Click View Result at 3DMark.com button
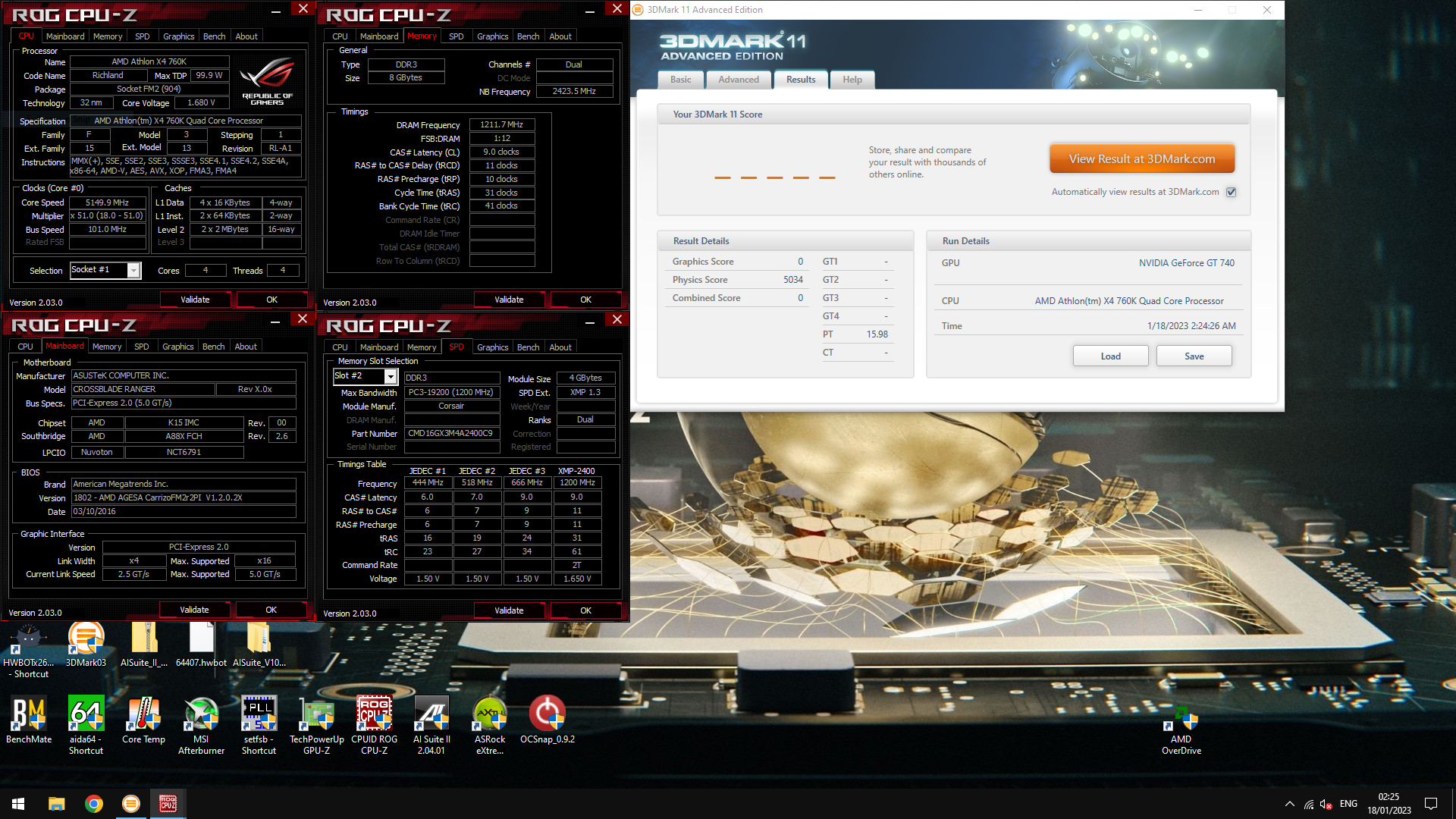The height and width of the screenshot is (819, 1456). [1142, 159]
